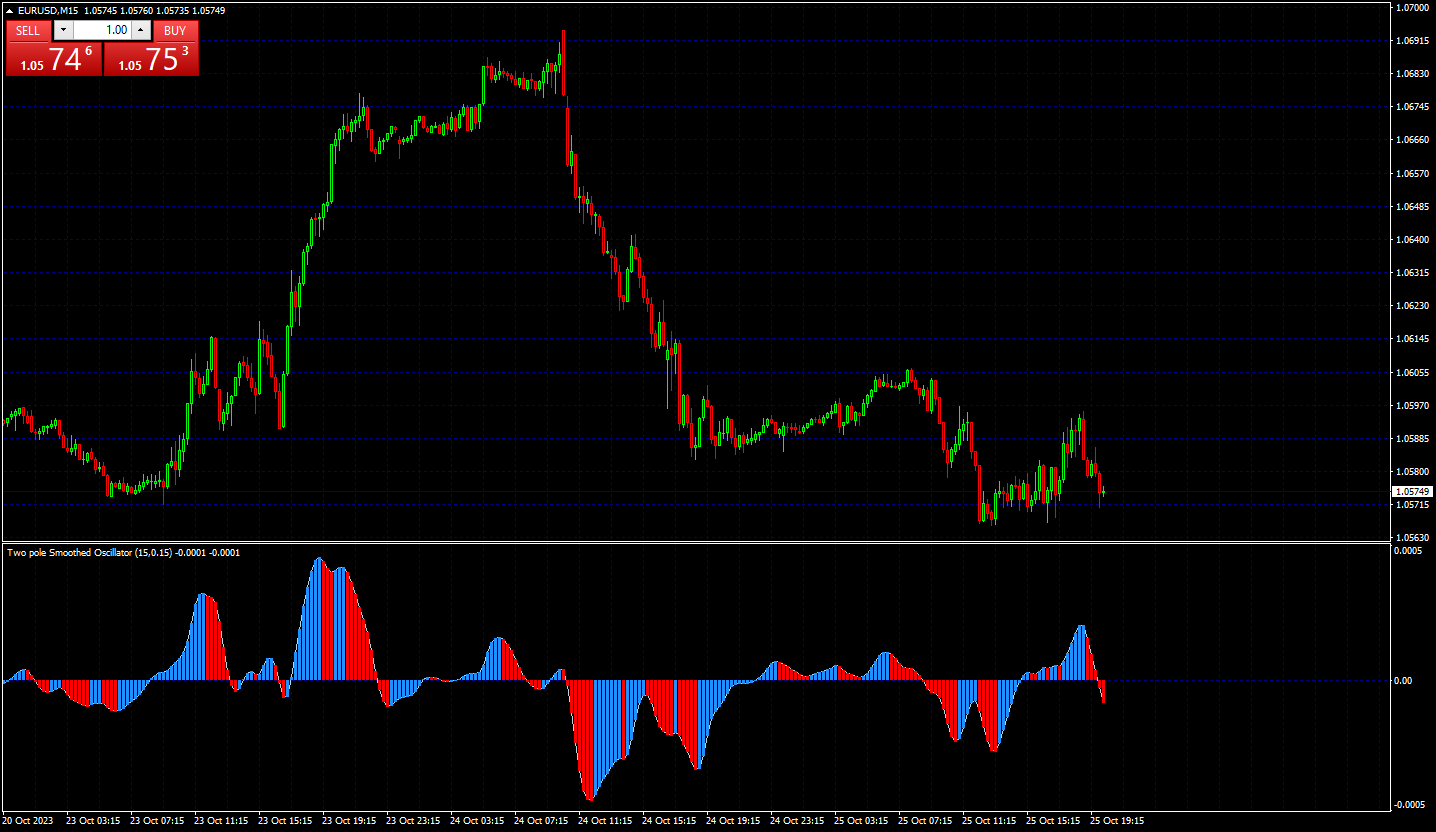Click the 23 Oct 03:15 time label
This screenshot has width=1436, height=832.
[x=93, y=821]
